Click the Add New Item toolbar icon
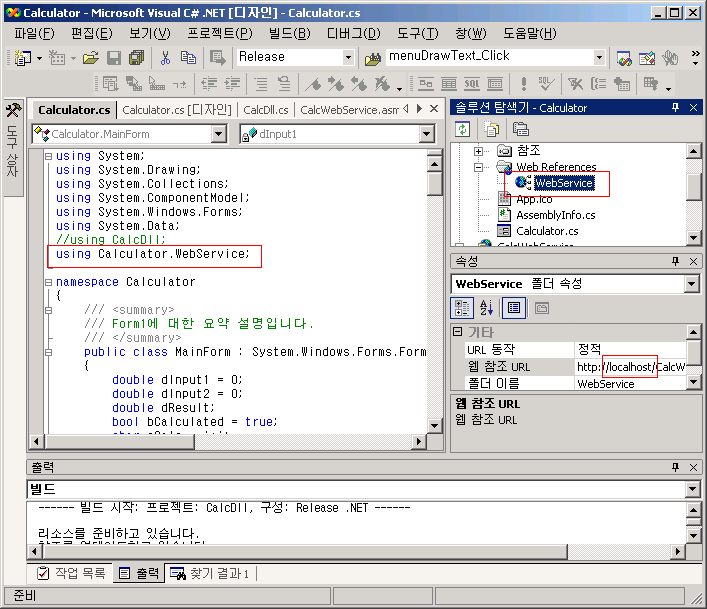The width and height of the screenshot is (707, 609). point(57,58)
